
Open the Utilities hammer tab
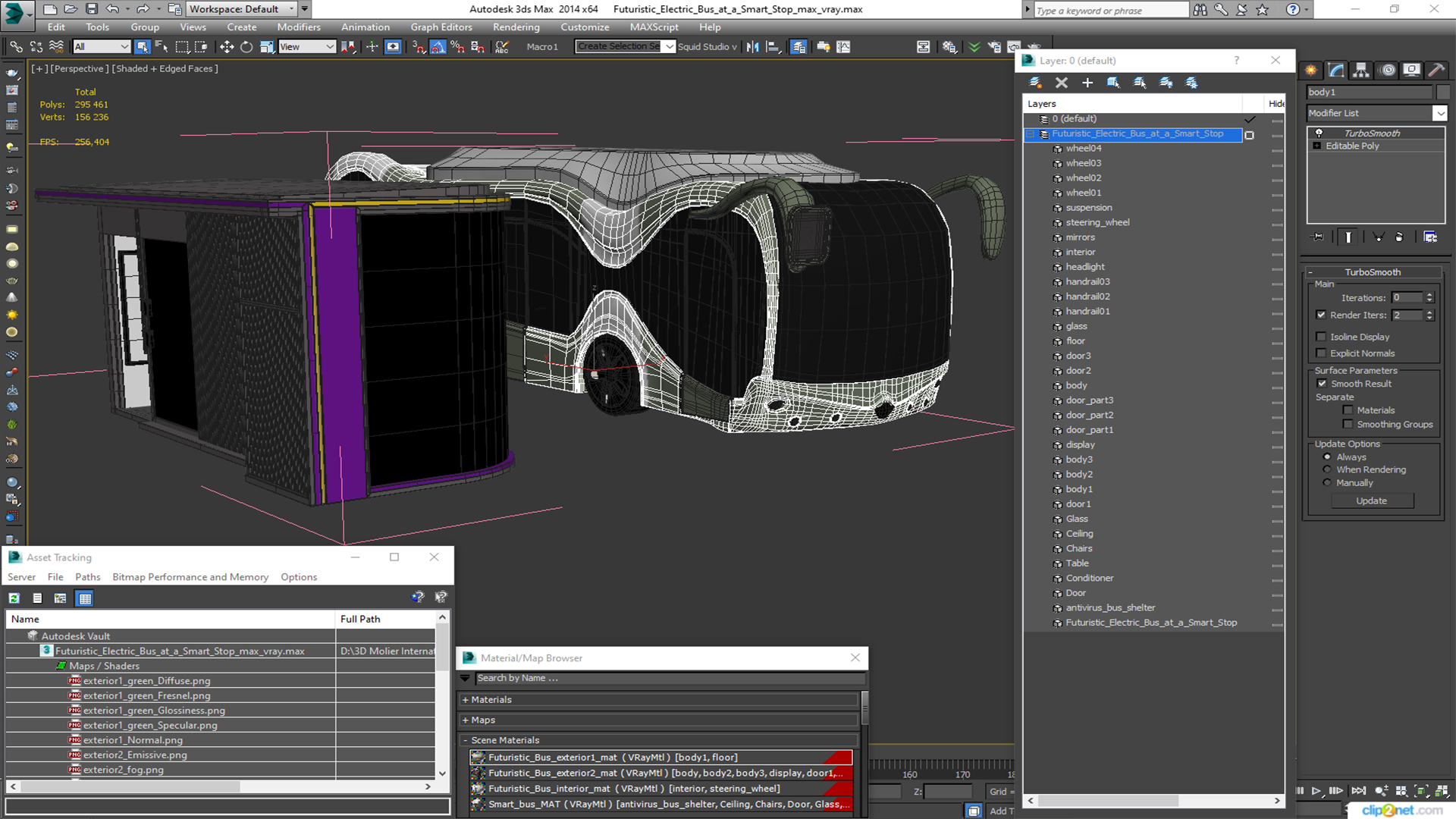[1436, 71]
